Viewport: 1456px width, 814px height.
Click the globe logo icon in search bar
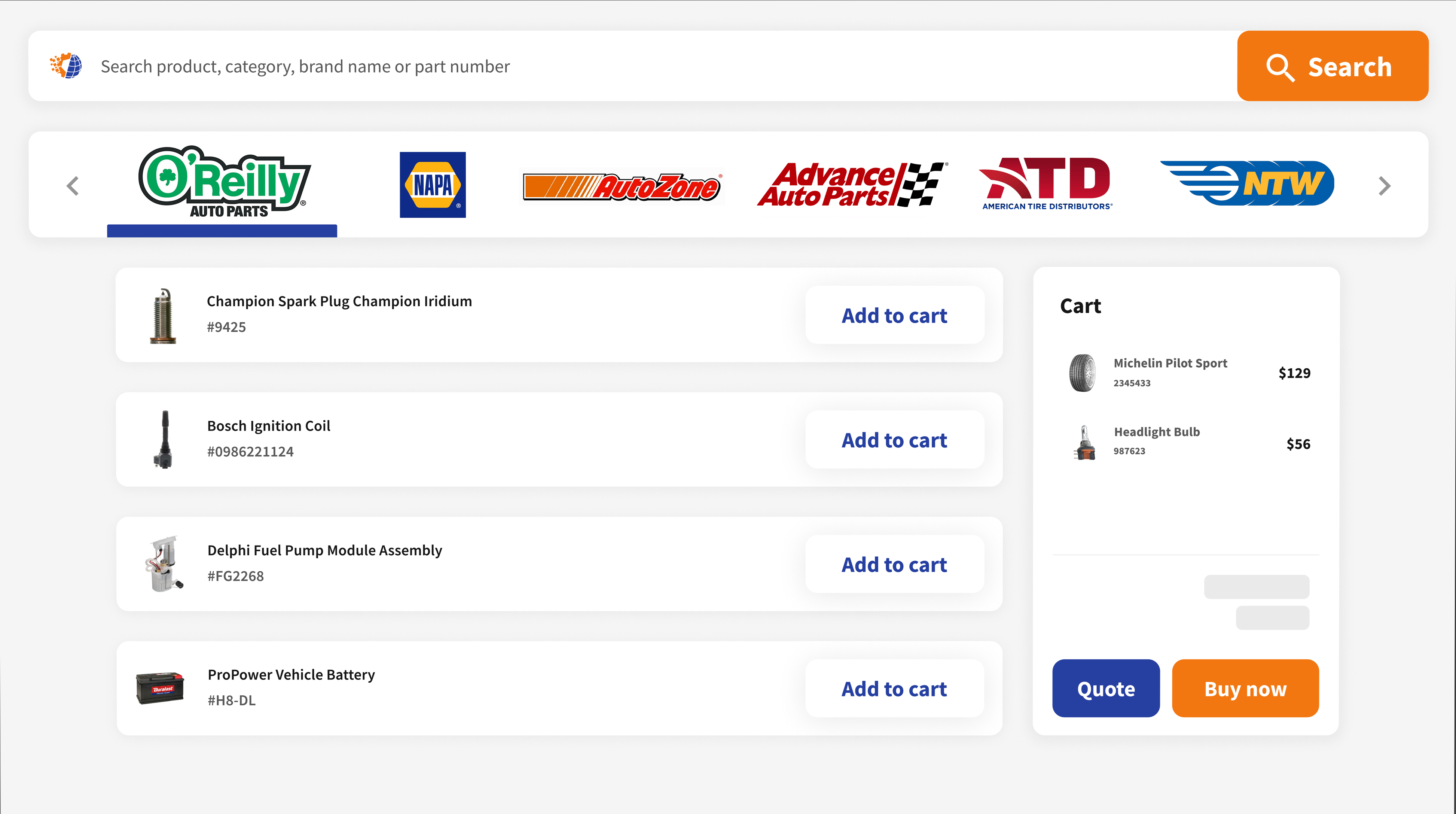coord(66,66)
